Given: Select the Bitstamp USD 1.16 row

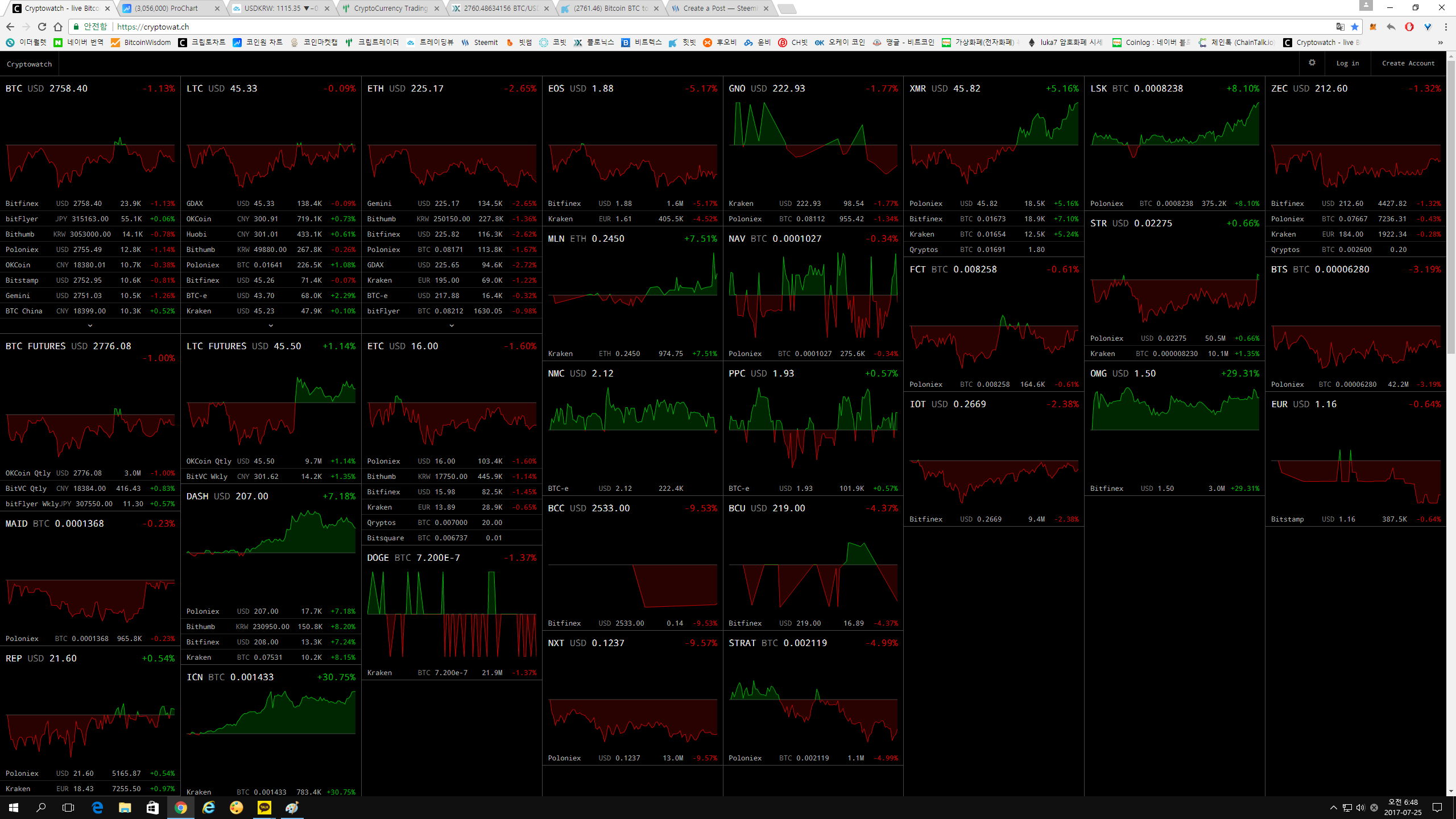Looking at the screenshot, I should pyautogui.click(x=1356, y=519).
